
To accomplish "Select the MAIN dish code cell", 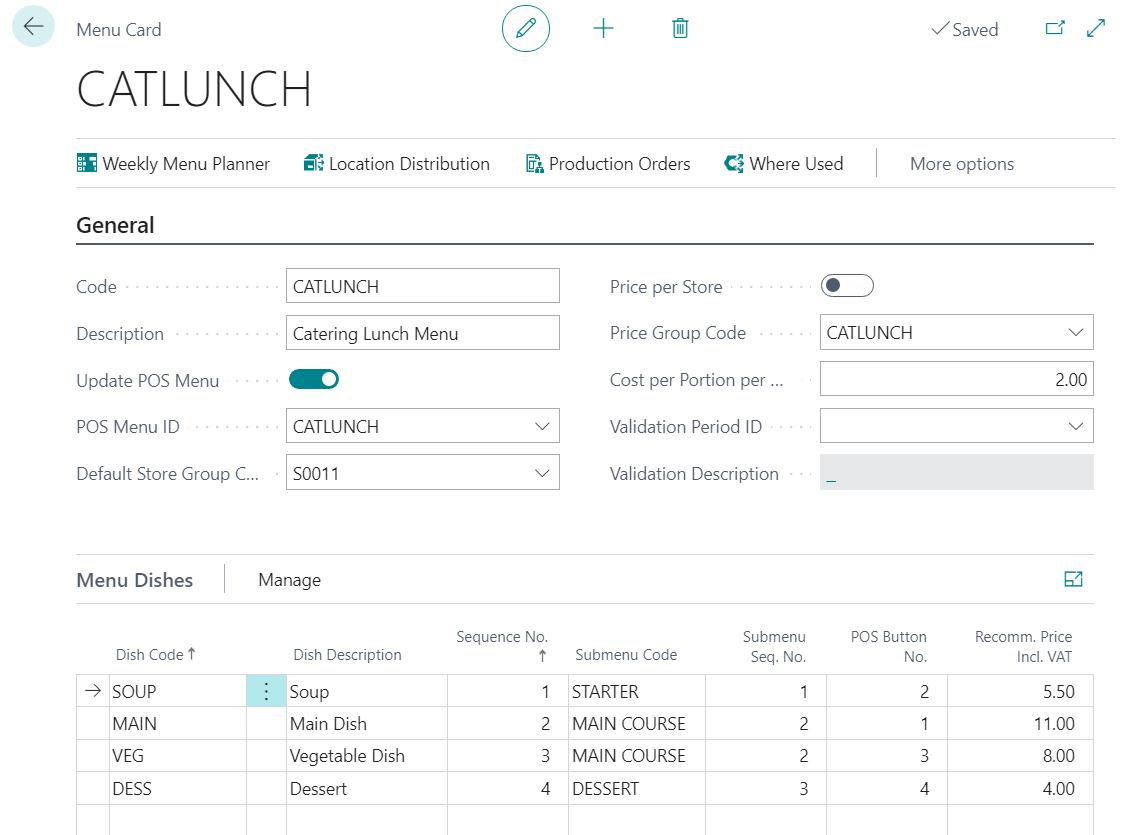I will [177, 723].
